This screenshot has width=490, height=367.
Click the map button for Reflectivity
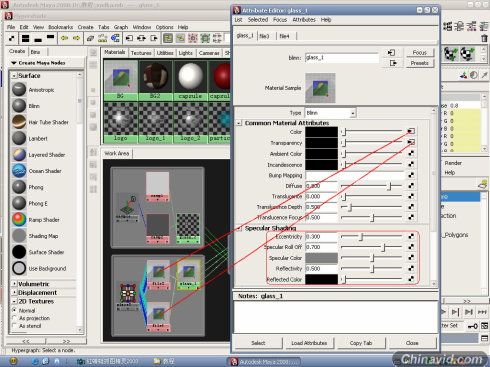click(x=411, y=268)
